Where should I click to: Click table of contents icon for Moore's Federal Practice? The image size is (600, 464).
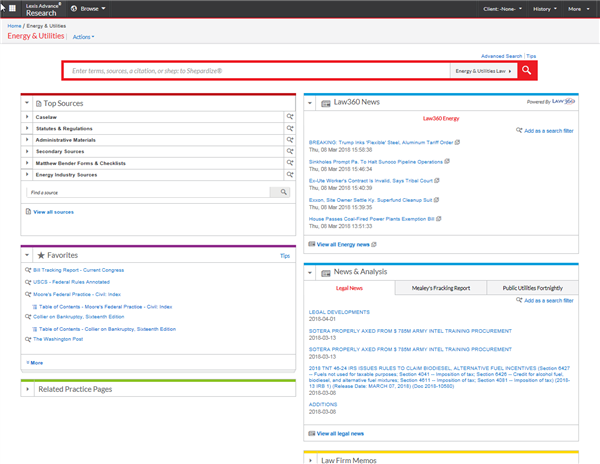35,306
